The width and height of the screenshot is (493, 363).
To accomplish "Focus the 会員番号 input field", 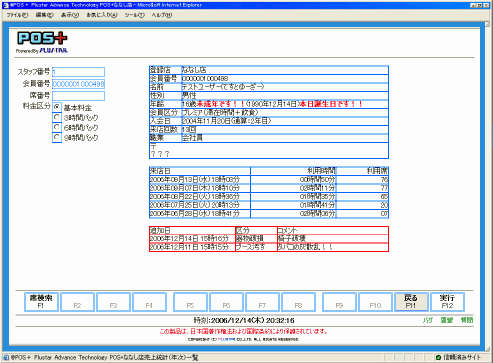I will tap(78, 84).
